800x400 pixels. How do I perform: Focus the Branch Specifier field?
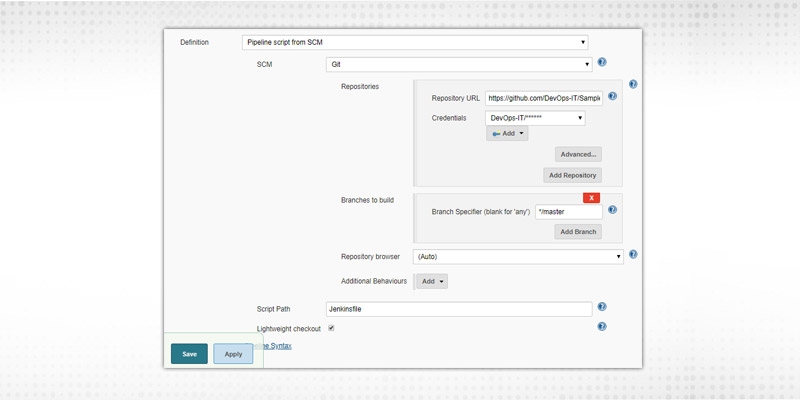click(x=569, y=212)
